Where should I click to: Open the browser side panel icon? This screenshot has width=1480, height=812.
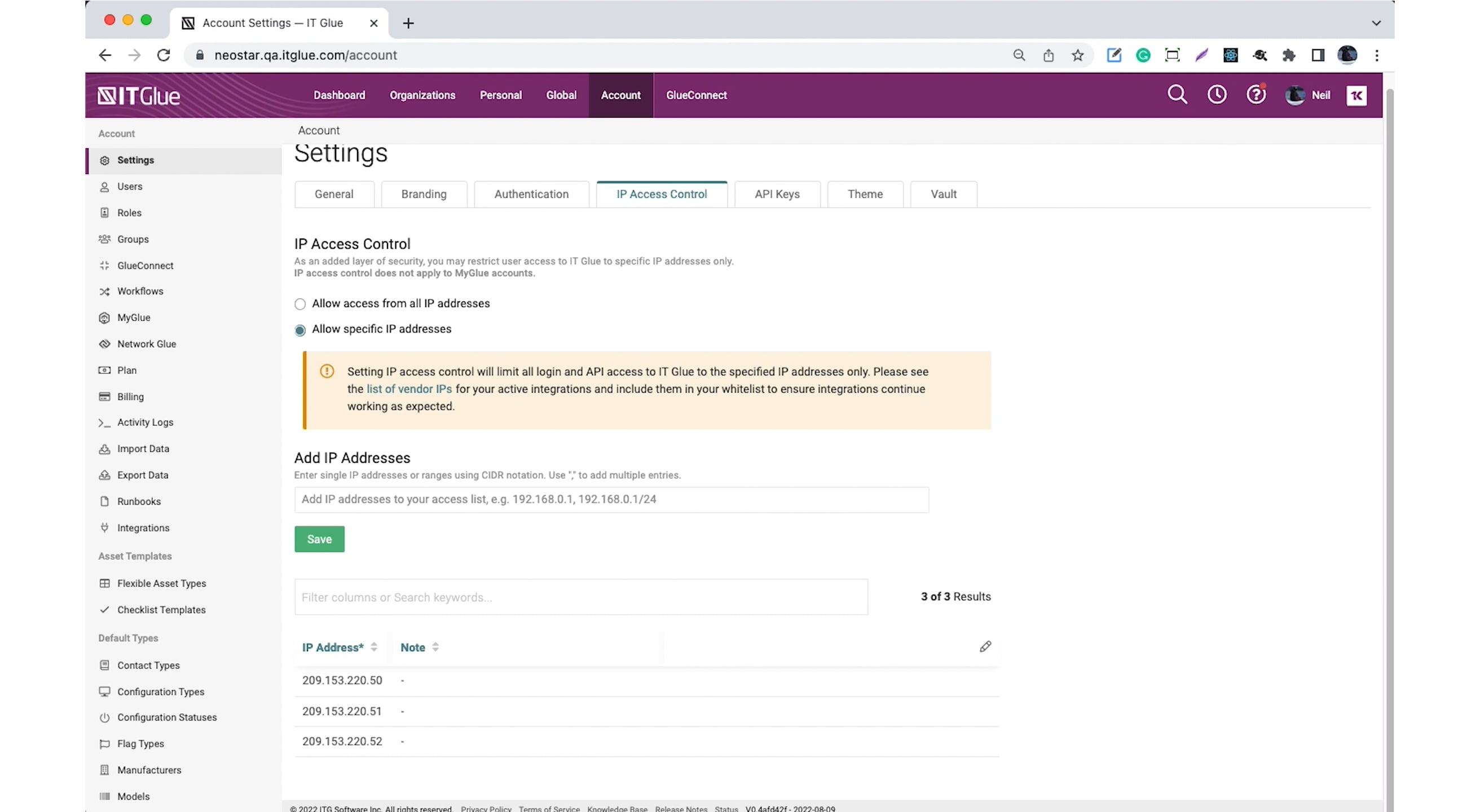pyautogui.click(x=1318, y=55)
